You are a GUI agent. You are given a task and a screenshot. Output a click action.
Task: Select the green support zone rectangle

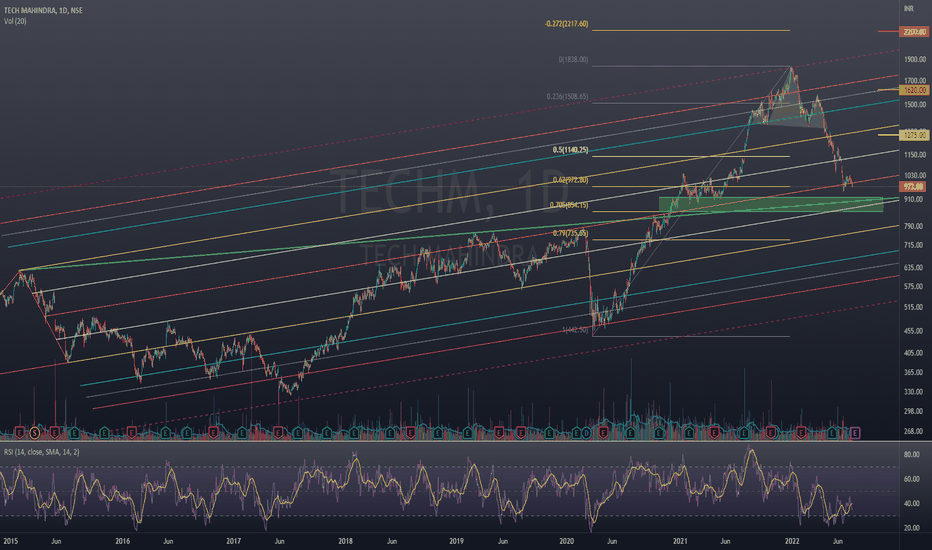(x=771, y=205)
